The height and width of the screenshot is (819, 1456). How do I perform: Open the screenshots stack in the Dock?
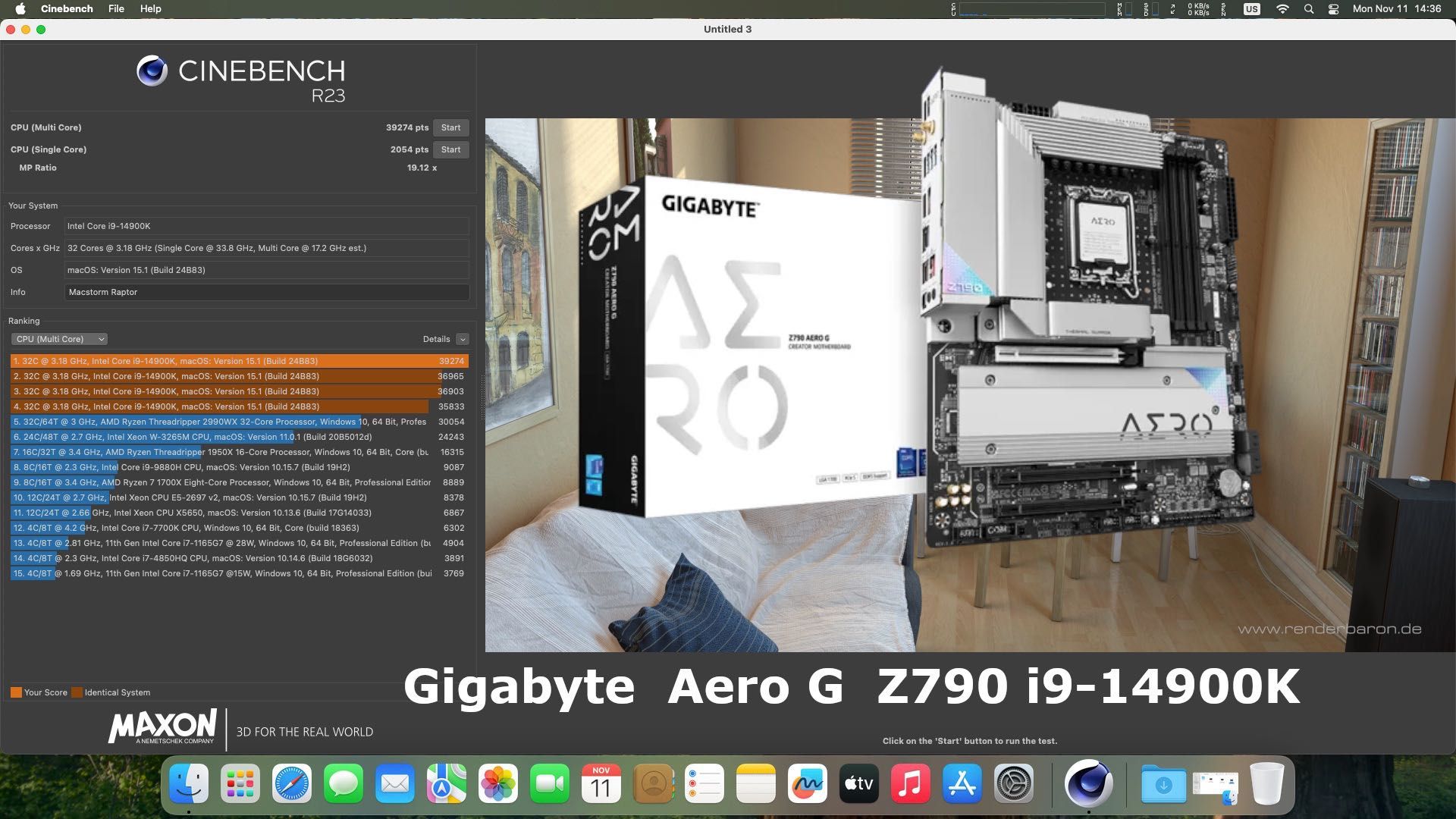tap(1215, 785)
